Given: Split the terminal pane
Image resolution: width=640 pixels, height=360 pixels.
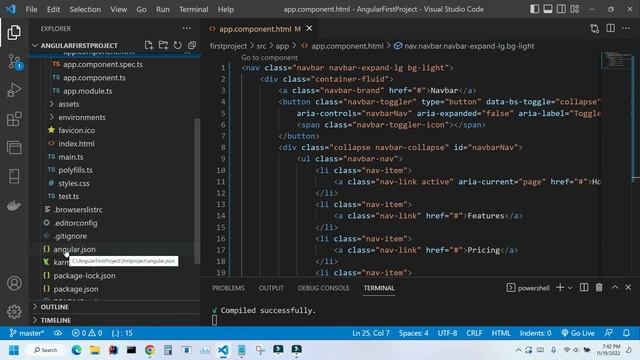Looking at the screenshot, I should pos(584,287).
